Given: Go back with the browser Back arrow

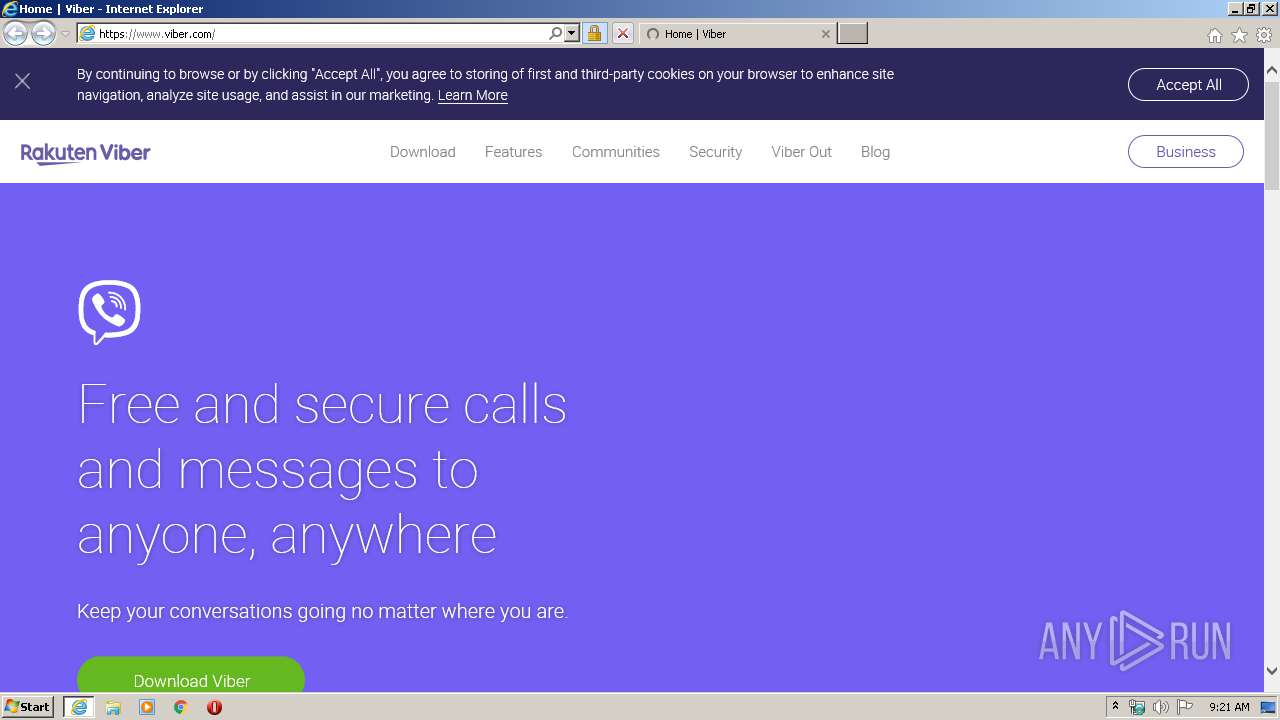Looking at the screenshot, I should [15, 33].
